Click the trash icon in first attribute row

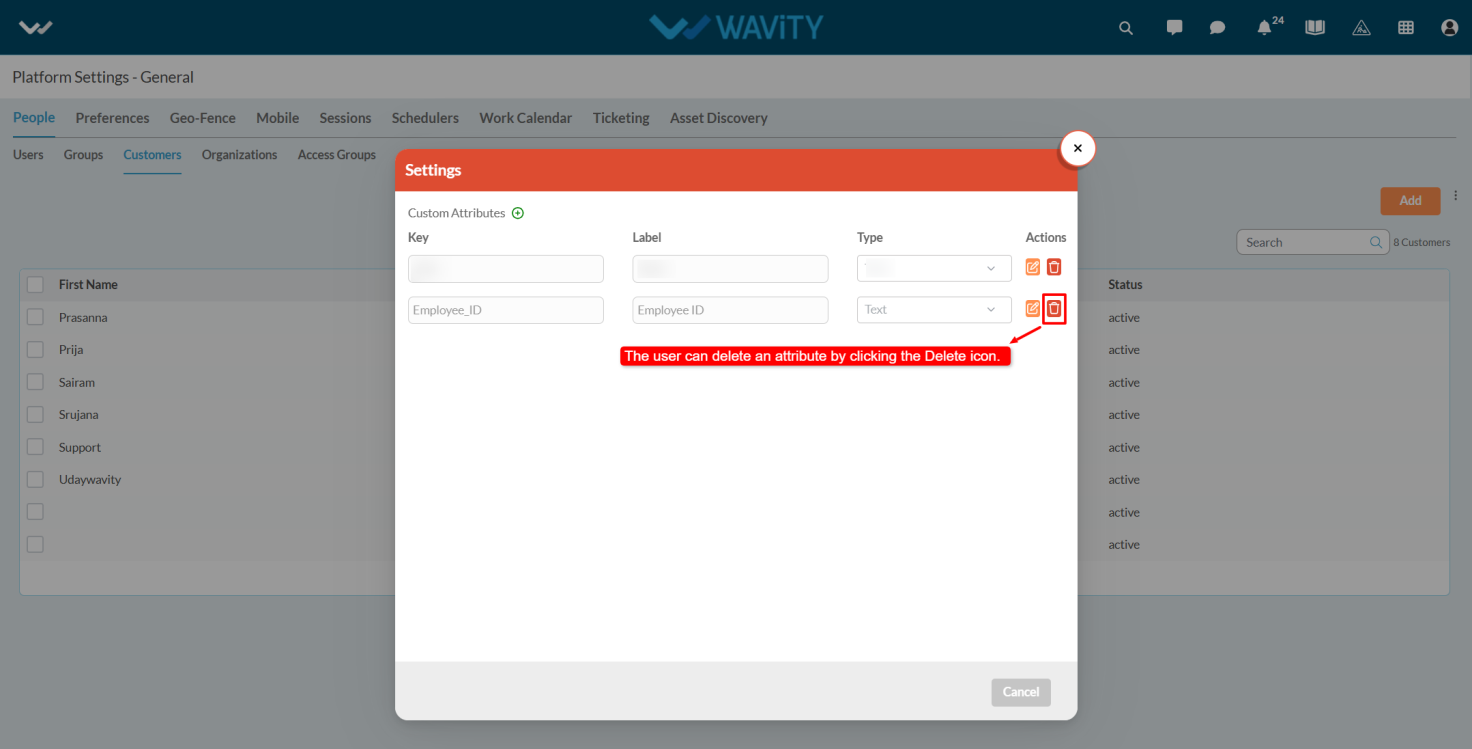click(1054, 267)
